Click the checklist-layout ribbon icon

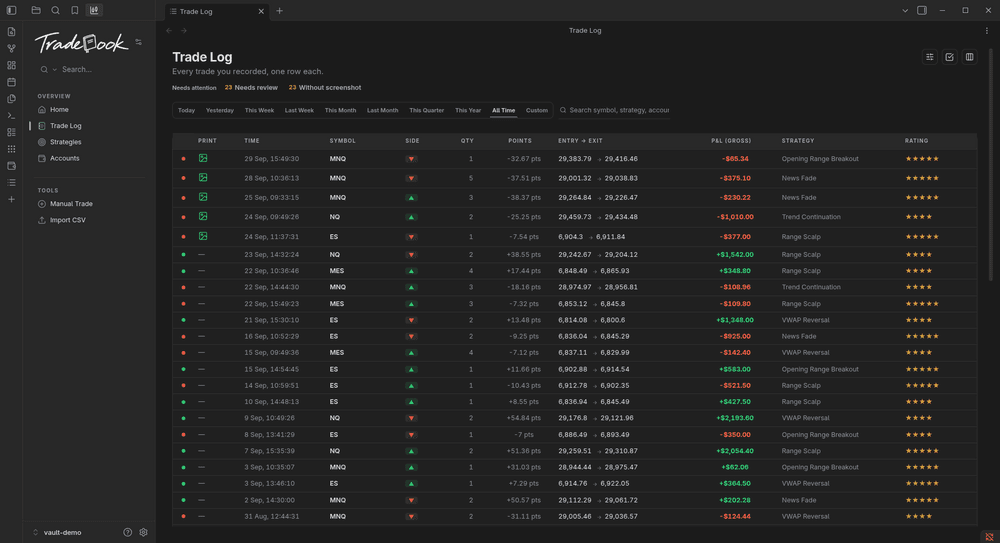point(11,132)
